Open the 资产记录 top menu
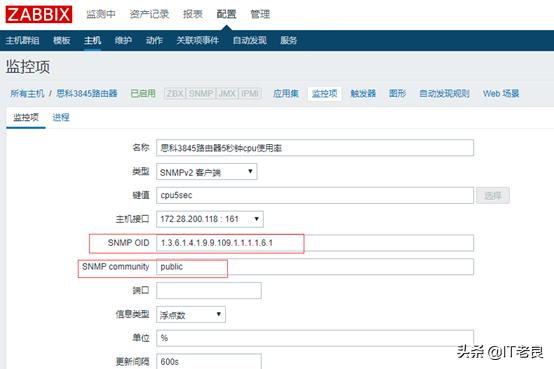The width and height of the screenshot is (554, 369). click(x=149, y=14)
